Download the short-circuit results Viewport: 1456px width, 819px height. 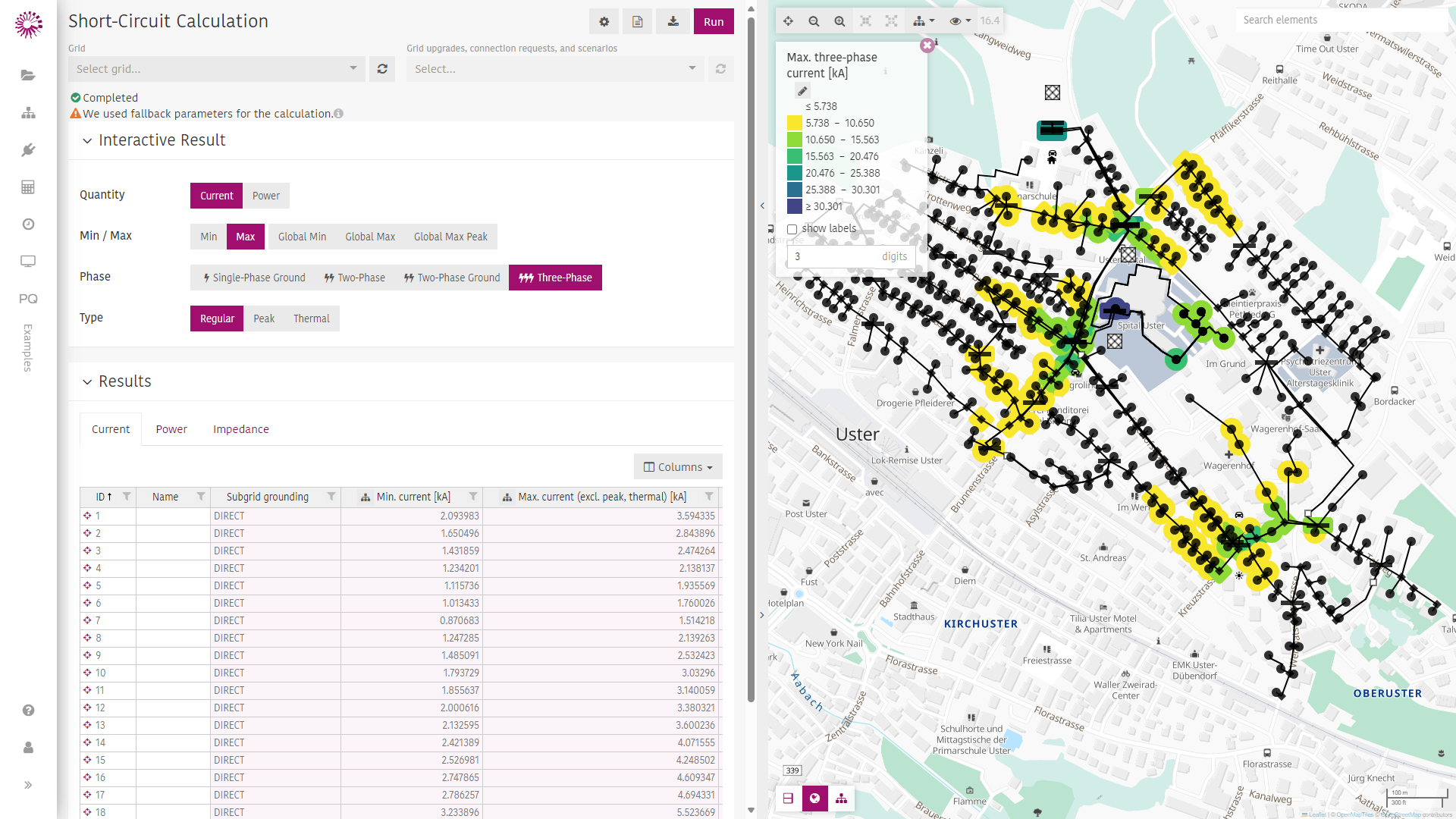tap(673, 22)
